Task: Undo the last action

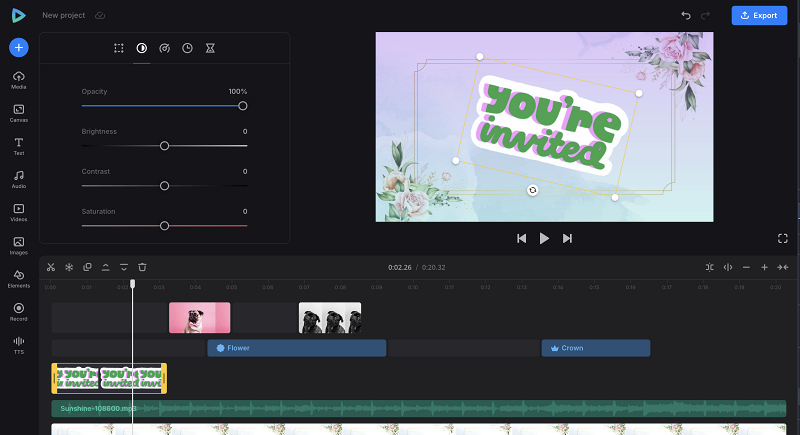Action: 686,15
